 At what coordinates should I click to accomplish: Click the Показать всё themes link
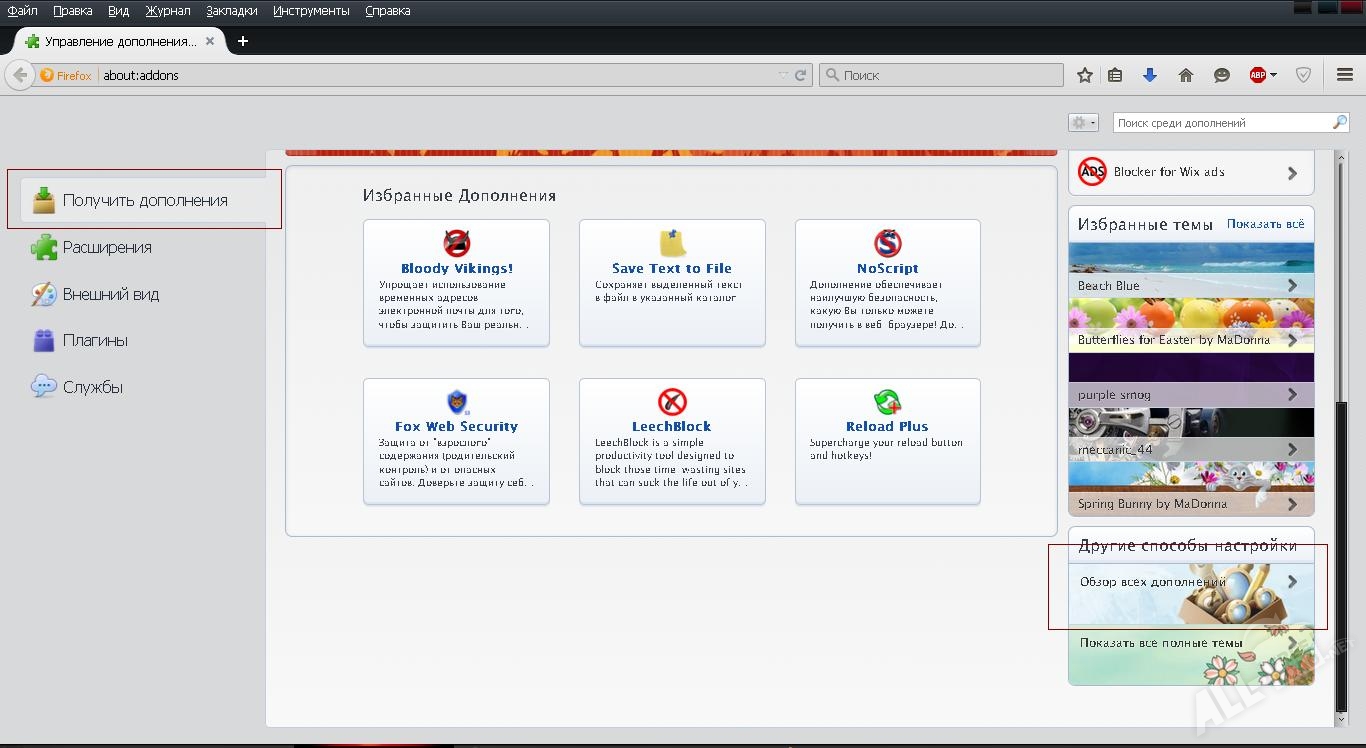click(1265, 224)
